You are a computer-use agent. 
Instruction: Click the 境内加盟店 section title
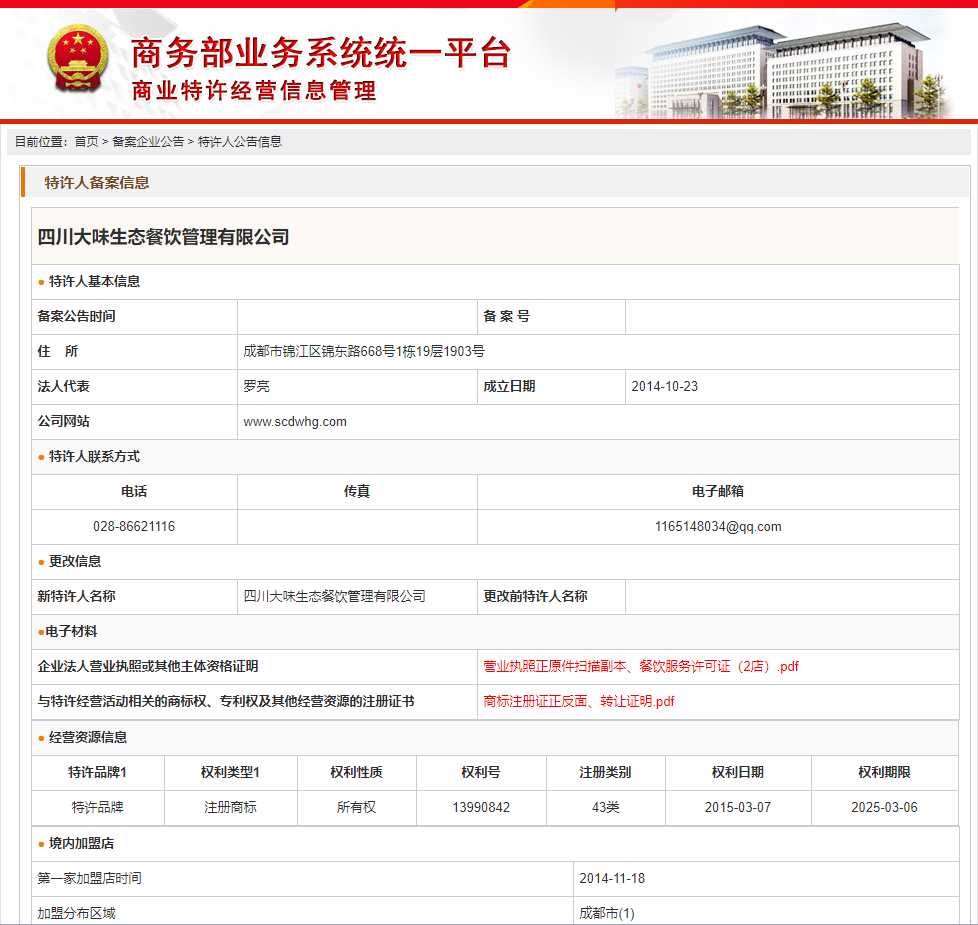click(x=81, y=843)
